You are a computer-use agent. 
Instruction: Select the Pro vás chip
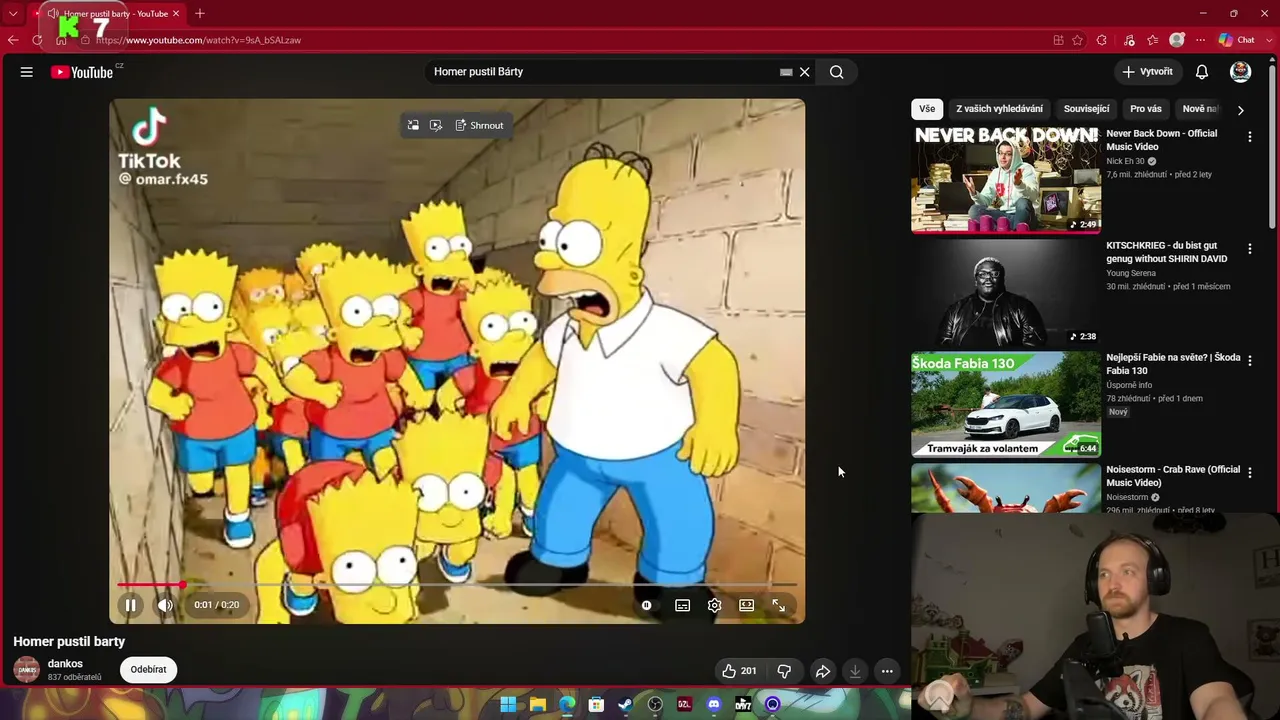click(x=1146, y=109)
